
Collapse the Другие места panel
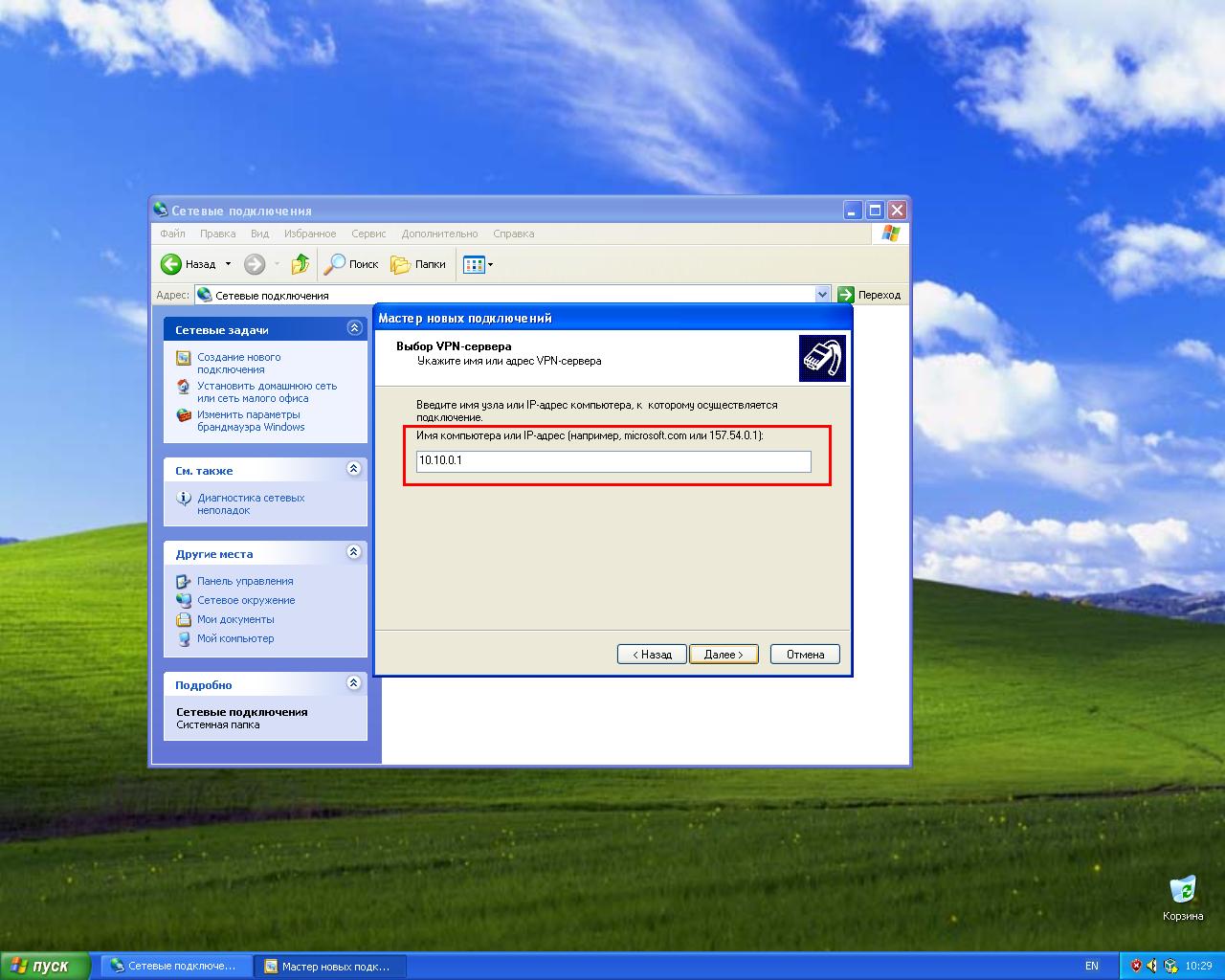354,552
